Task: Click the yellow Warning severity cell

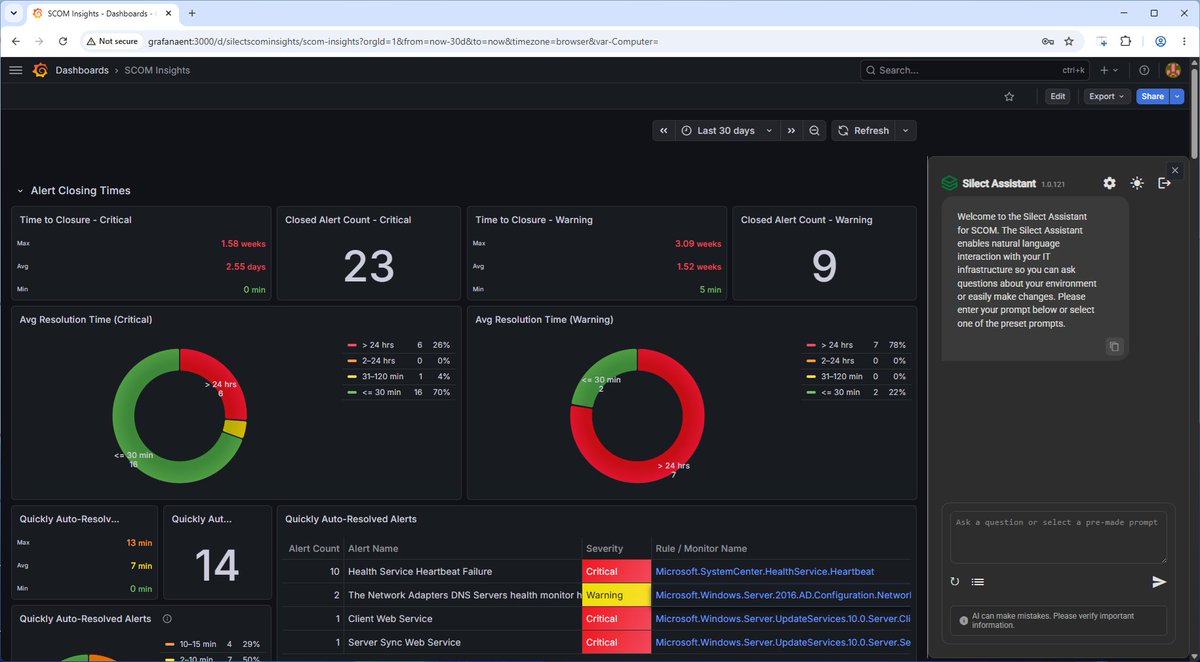Action: coord(616,595)
